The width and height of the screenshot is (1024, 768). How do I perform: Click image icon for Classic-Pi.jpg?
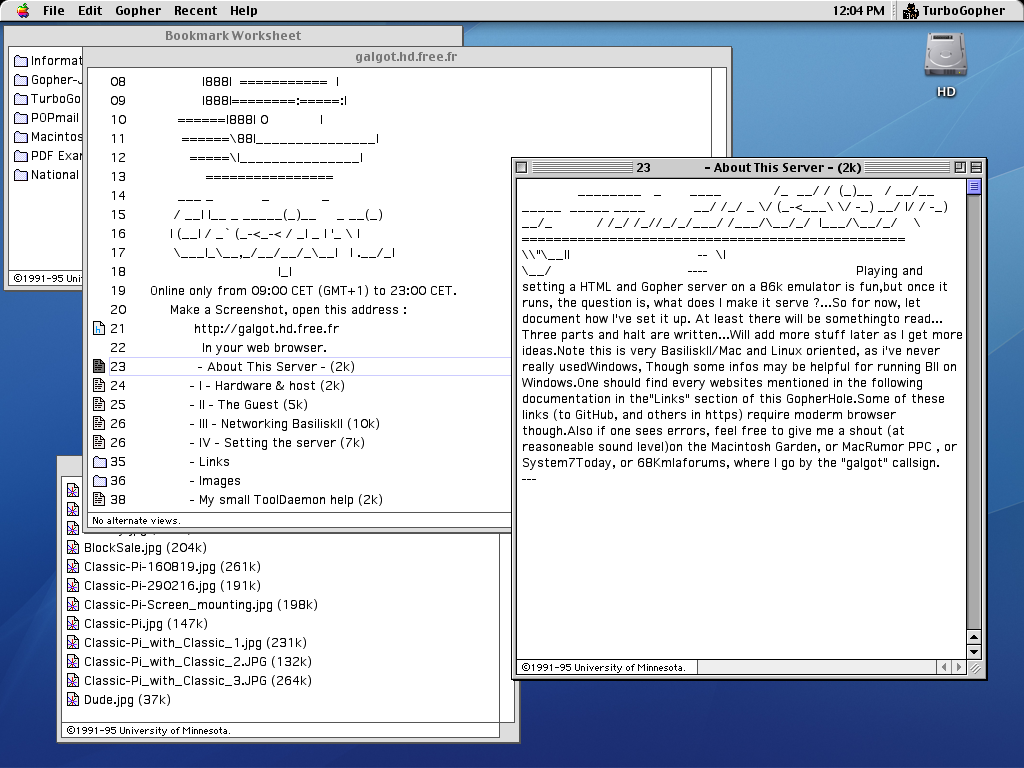click(73, 624)
